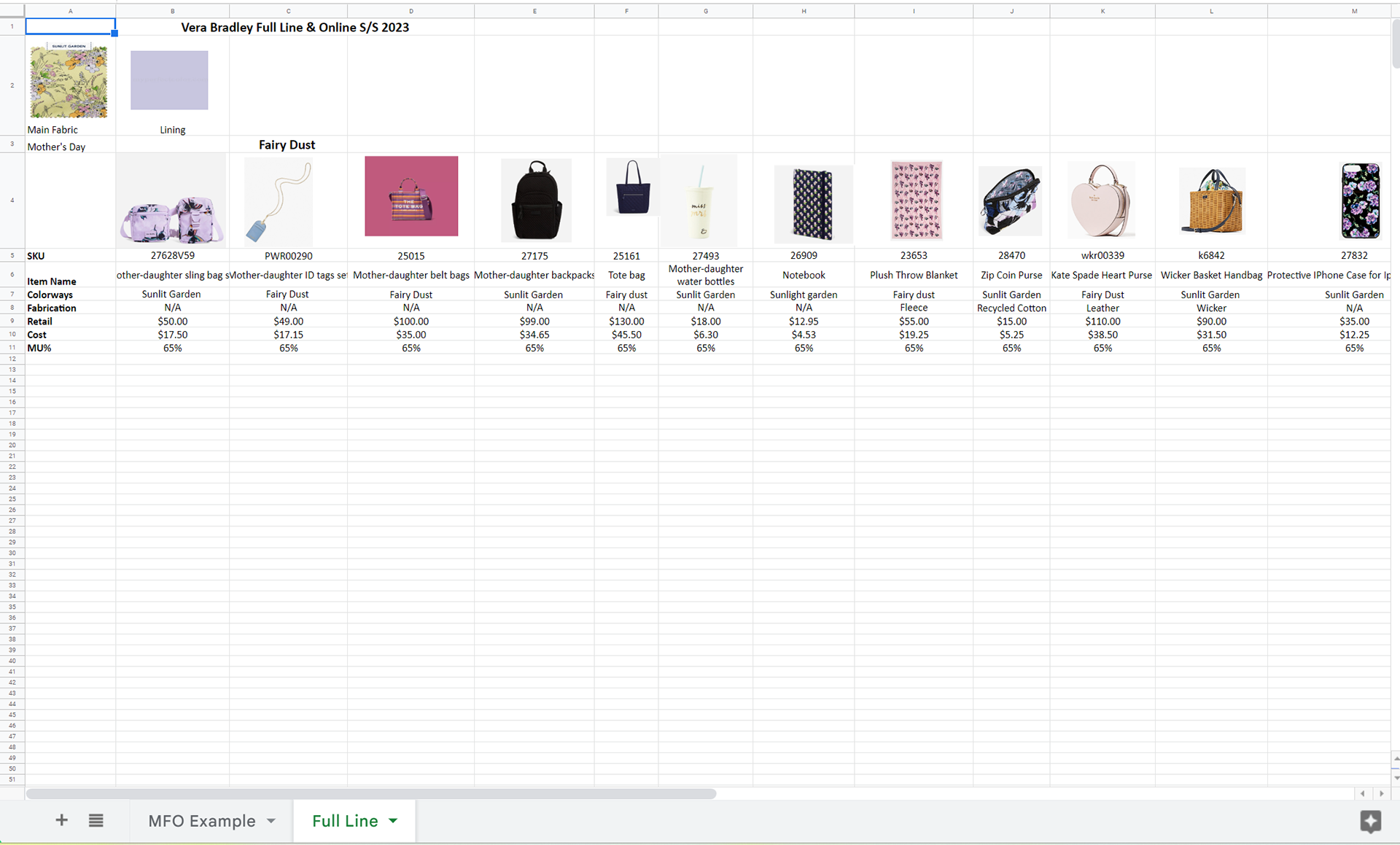Select row 11 header
Image resolution: width=1400 pixels, height=845 pixels.
coord(12,348)
